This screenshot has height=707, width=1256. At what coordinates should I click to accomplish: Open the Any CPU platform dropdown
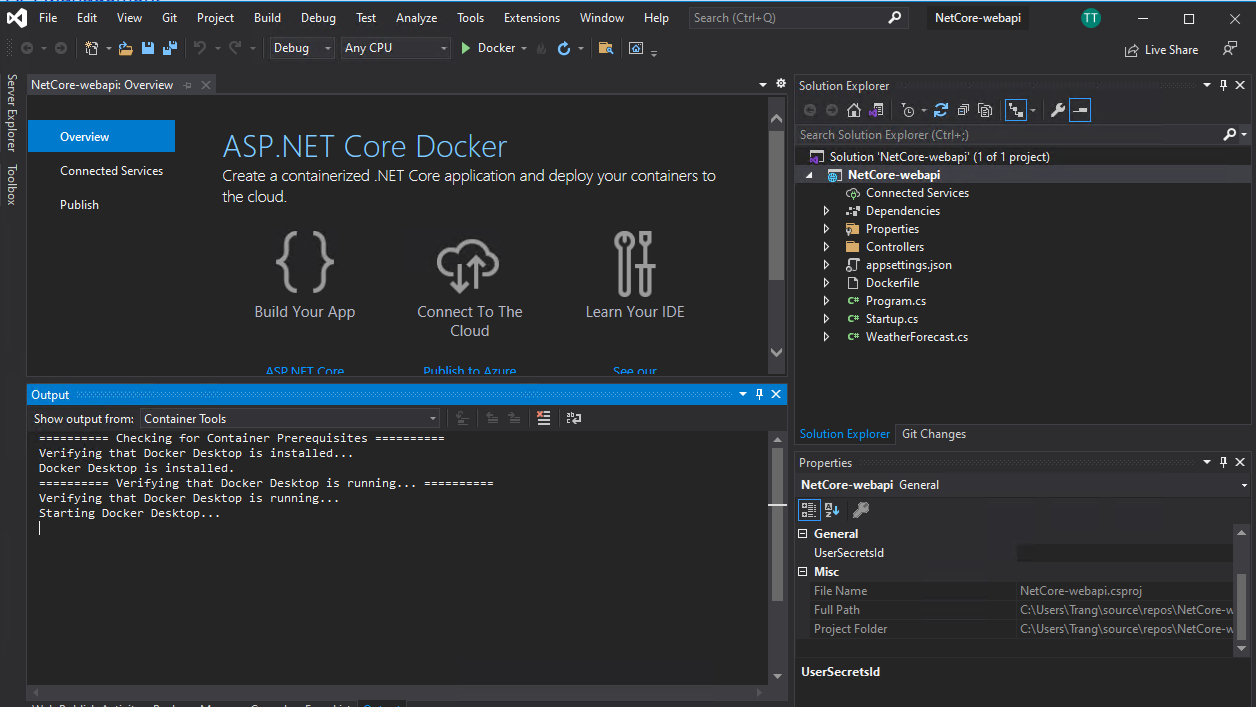pos(395,48)
